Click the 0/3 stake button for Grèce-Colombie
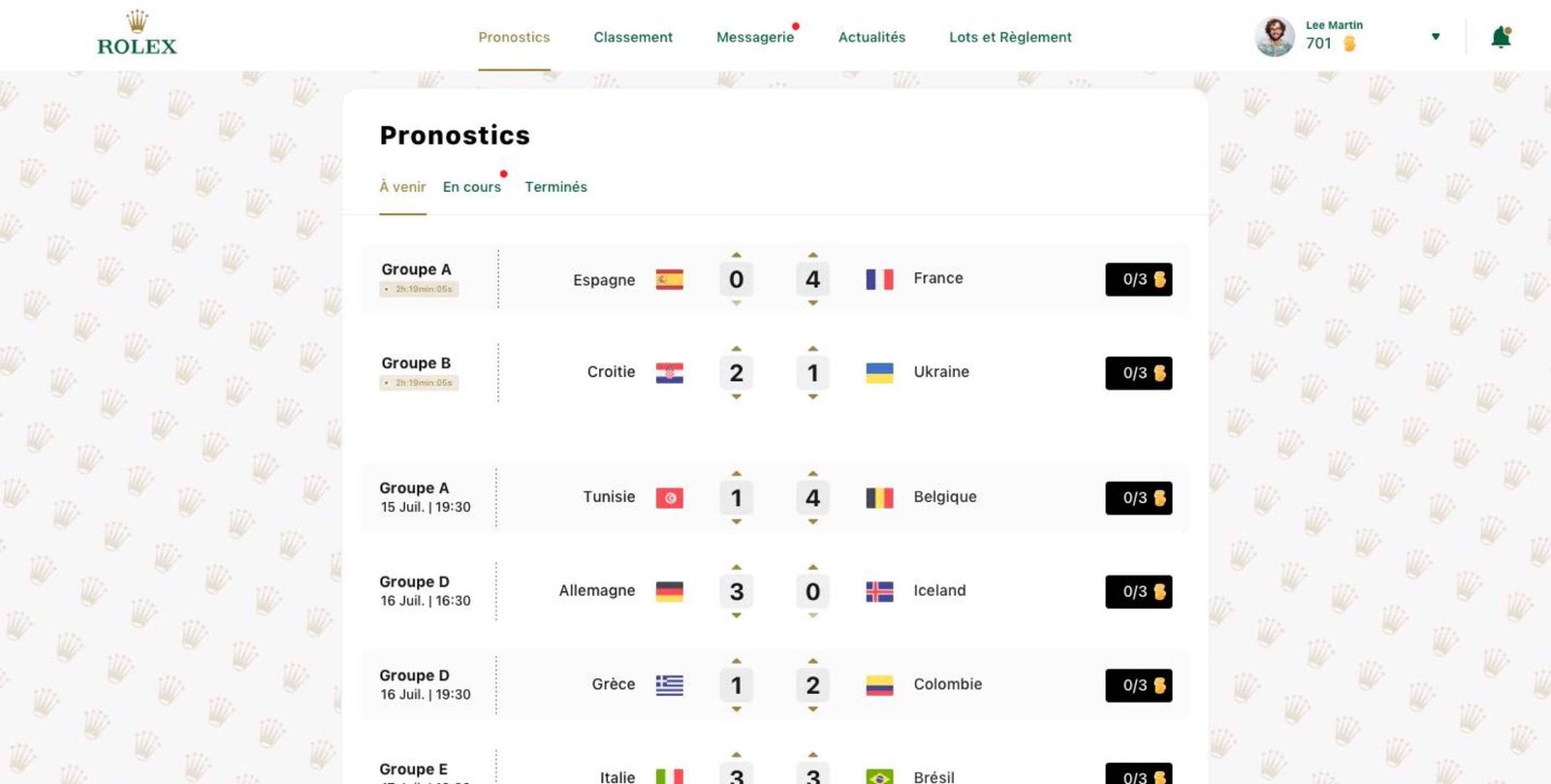The width and height of the screenshot is (1551, 784). 1138,685
